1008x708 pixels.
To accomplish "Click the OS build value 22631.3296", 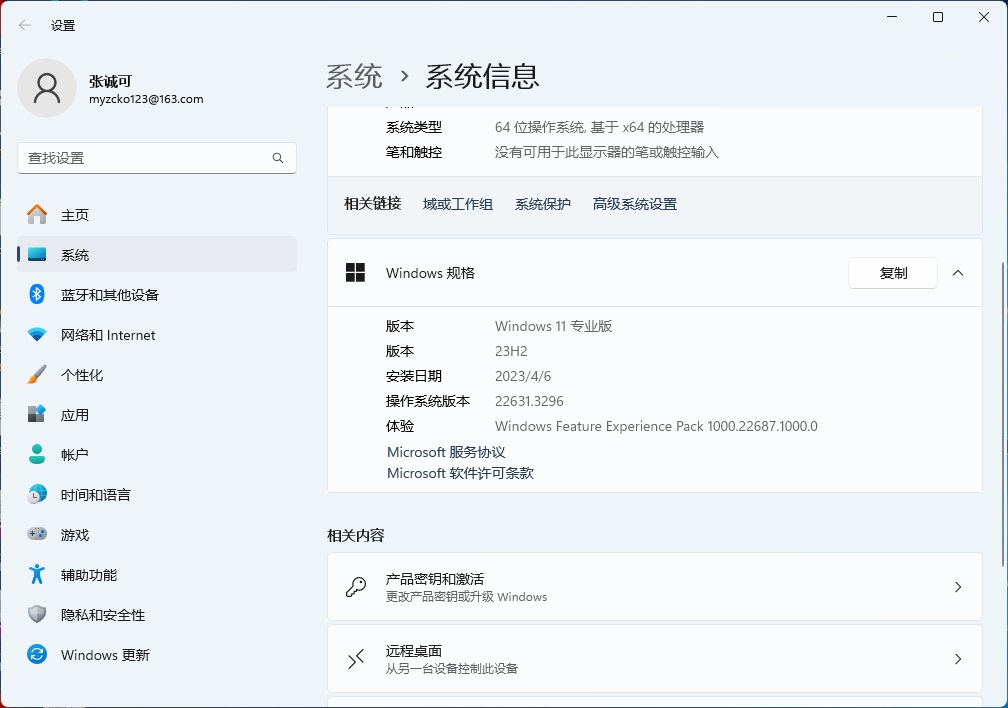I will 529,401.
